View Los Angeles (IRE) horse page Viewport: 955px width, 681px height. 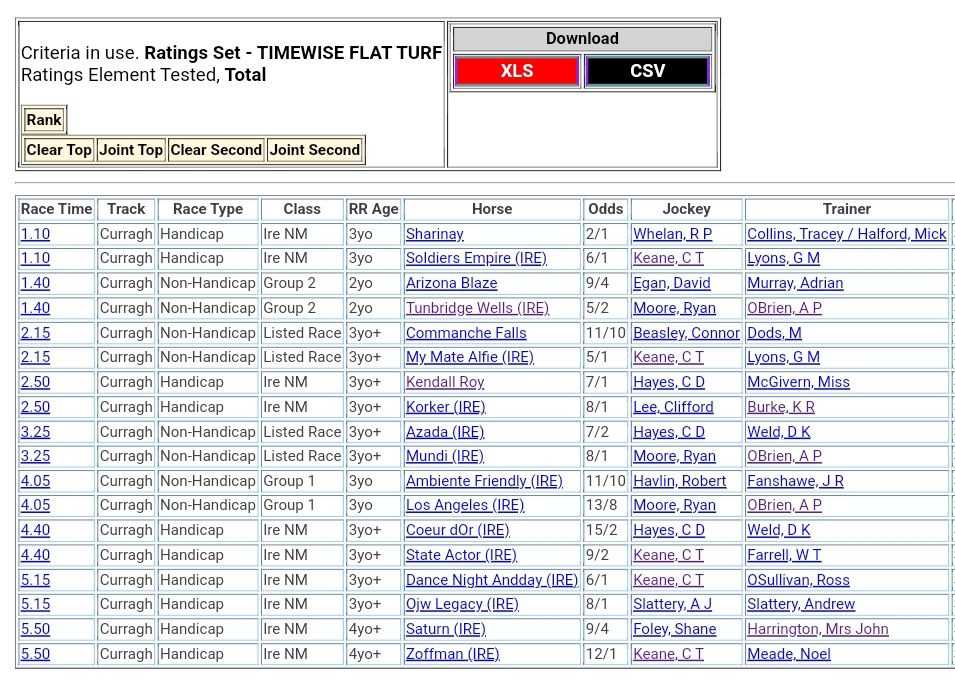[464, 505]
